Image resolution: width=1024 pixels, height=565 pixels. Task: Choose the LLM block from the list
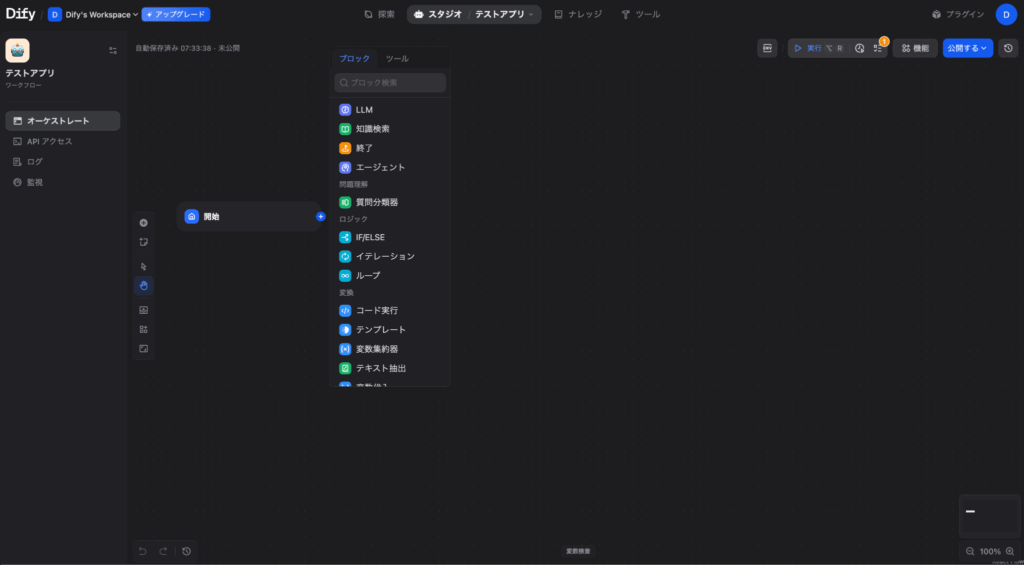(364, 110)
